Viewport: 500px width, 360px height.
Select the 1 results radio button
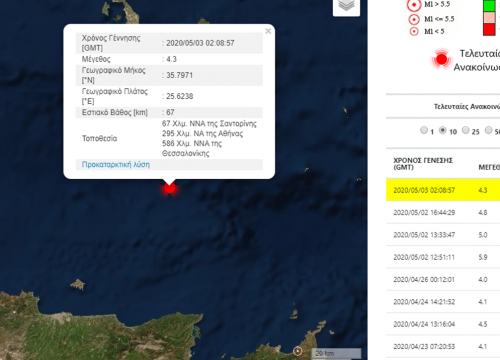(x=424, y=130)
